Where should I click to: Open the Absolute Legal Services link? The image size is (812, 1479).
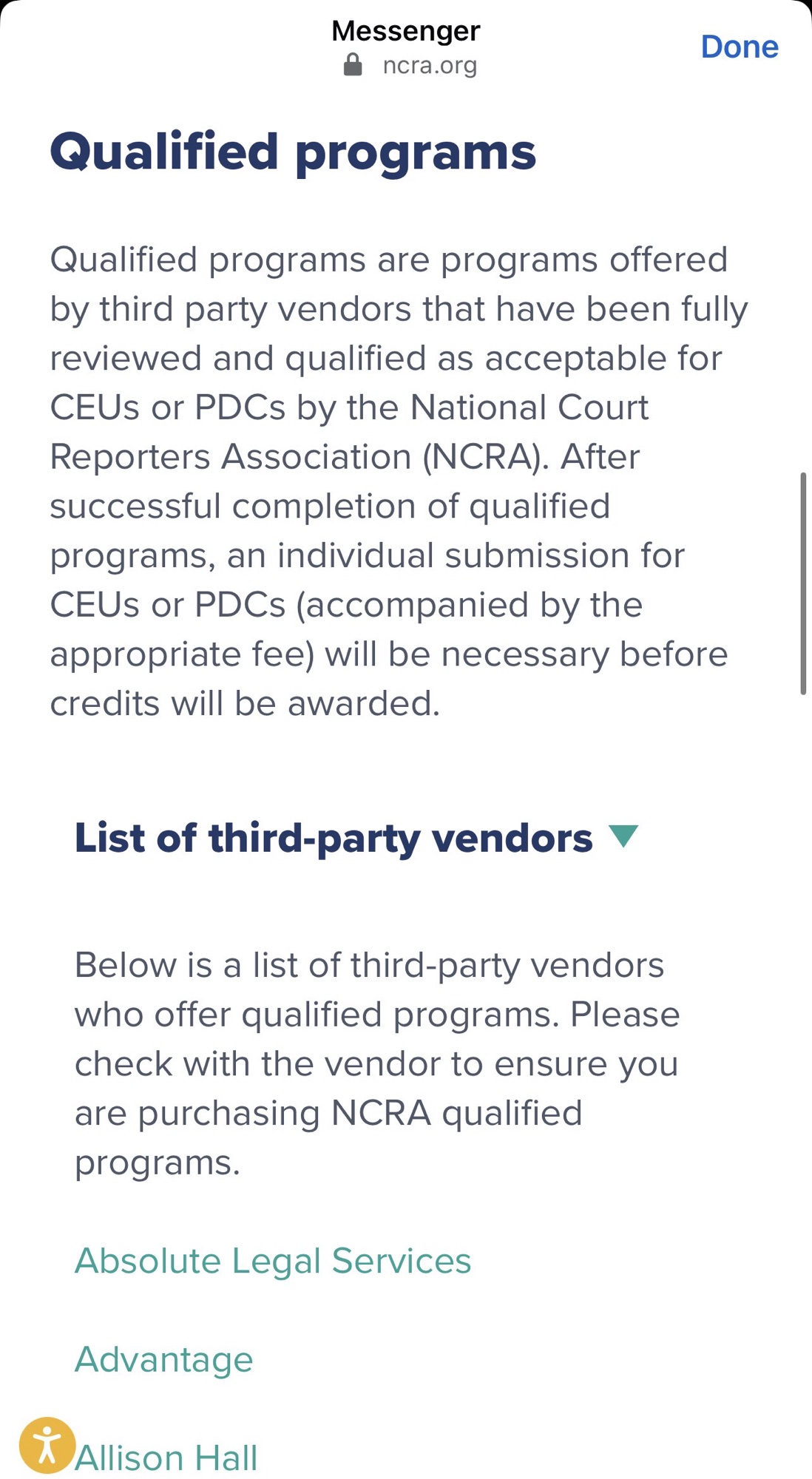[274, 1259]
